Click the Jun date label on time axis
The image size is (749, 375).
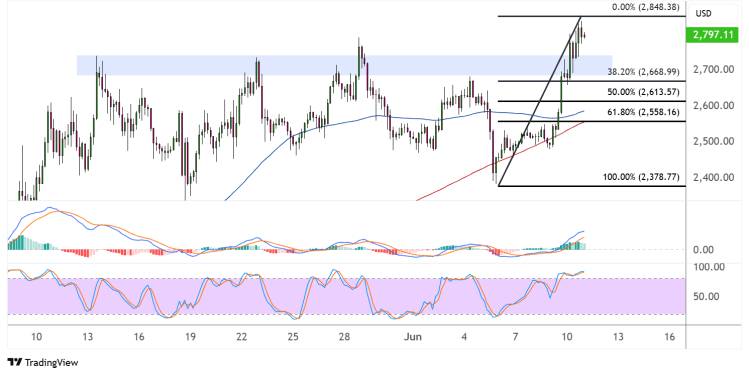coord(412,337)
